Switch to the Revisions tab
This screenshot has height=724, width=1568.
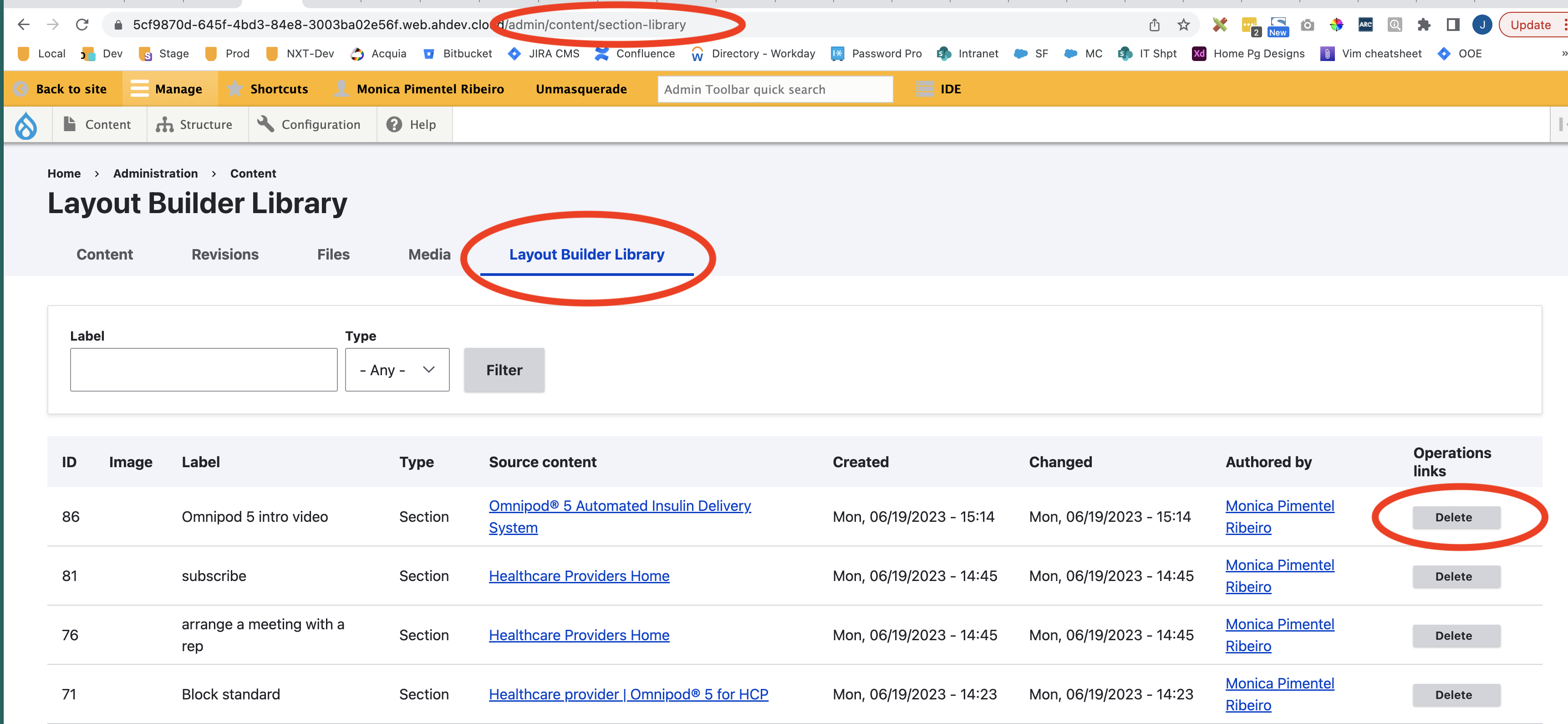225,255
